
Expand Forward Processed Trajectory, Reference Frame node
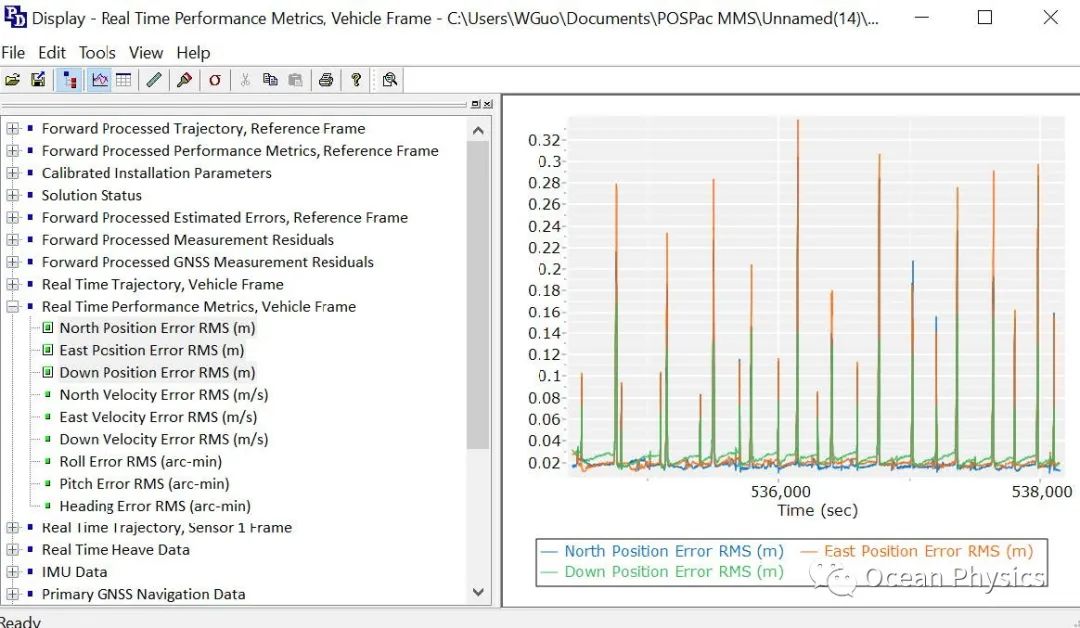coord(13,128)
